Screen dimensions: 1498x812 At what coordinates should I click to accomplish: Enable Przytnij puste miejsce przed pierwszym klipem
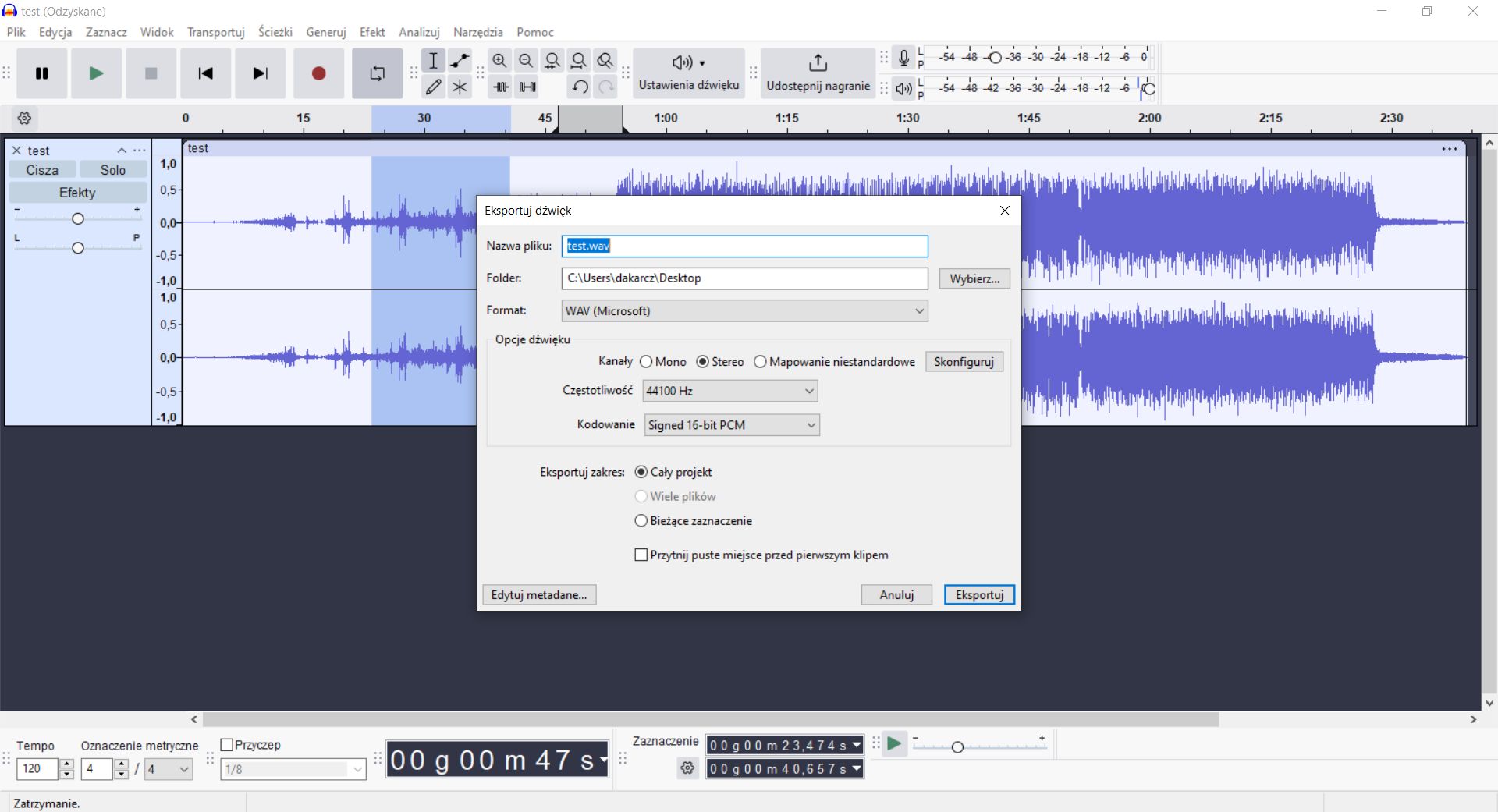[x=641, y=555]
